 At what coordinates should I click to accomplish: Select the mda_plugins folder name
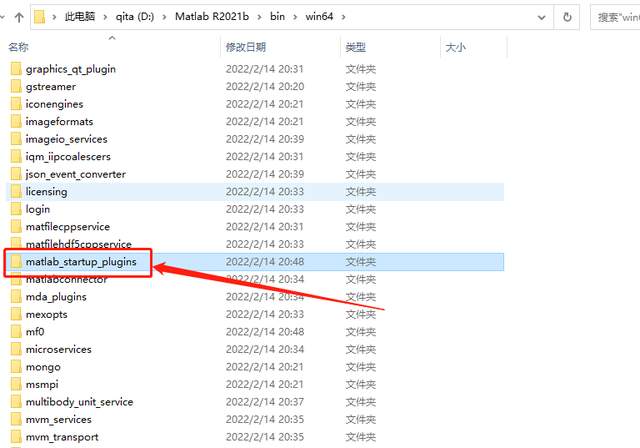(56, 297)
